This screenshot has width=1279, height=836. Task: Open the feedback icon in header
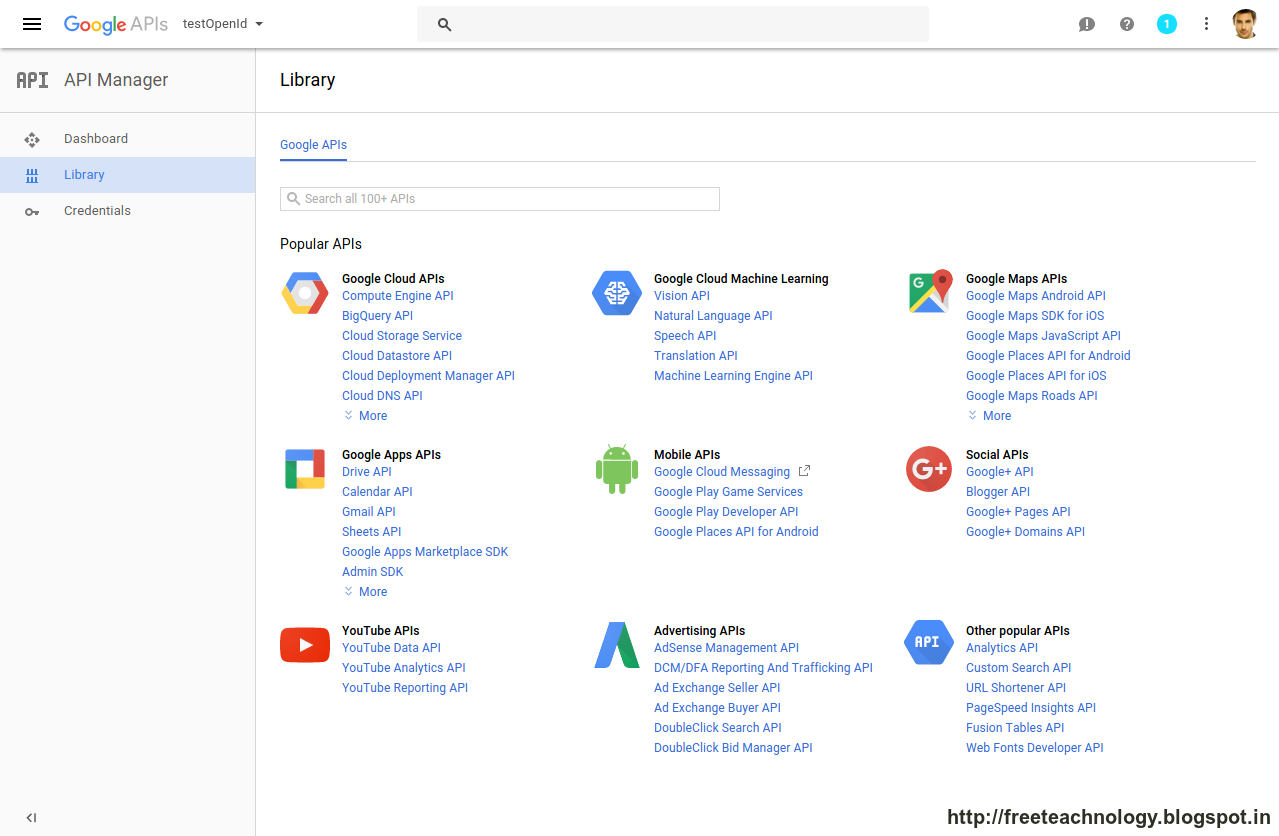[x=1087, y=24]
